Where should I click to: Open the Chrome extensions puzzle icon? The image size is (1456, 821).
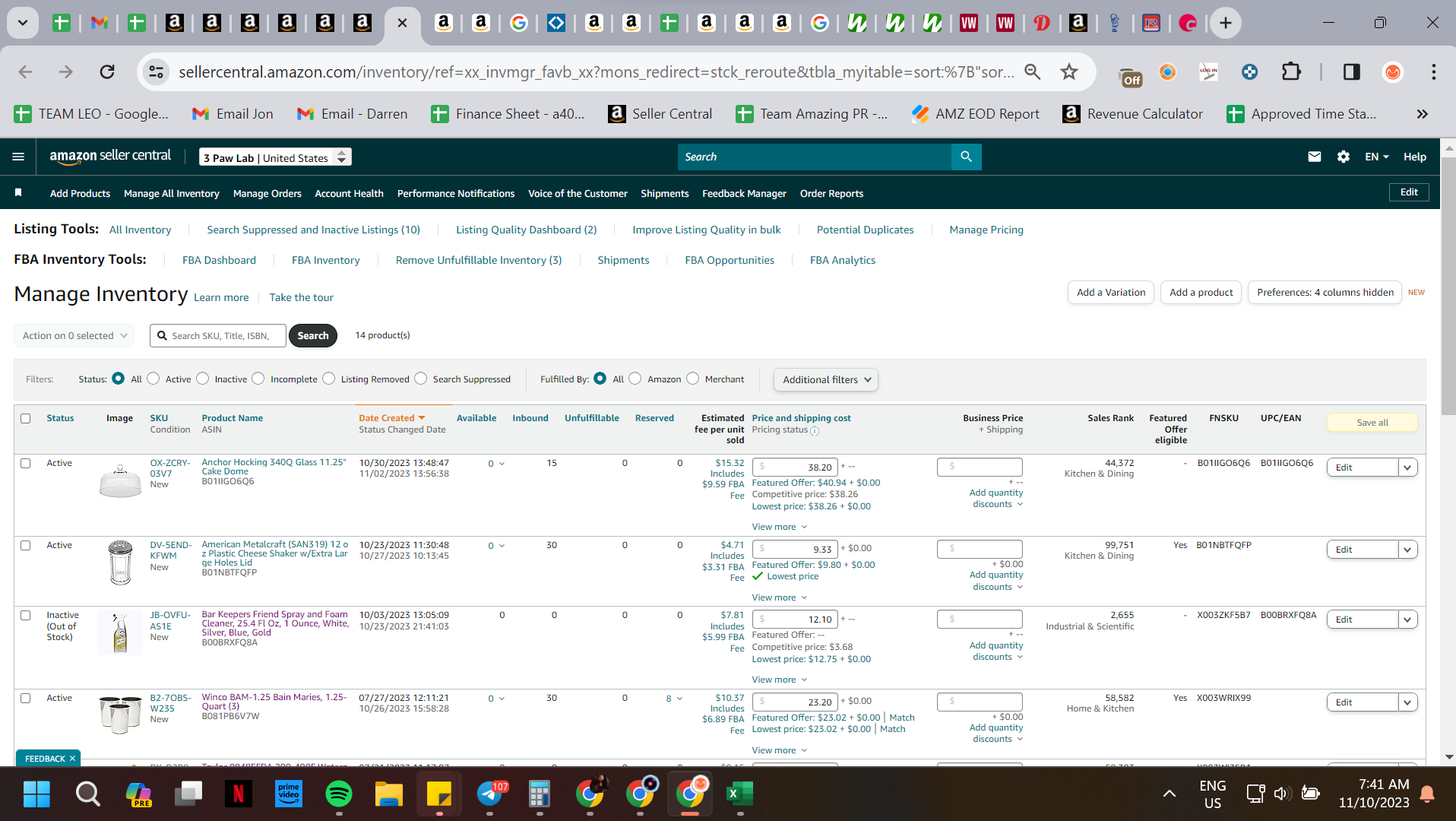[1291, 71]
